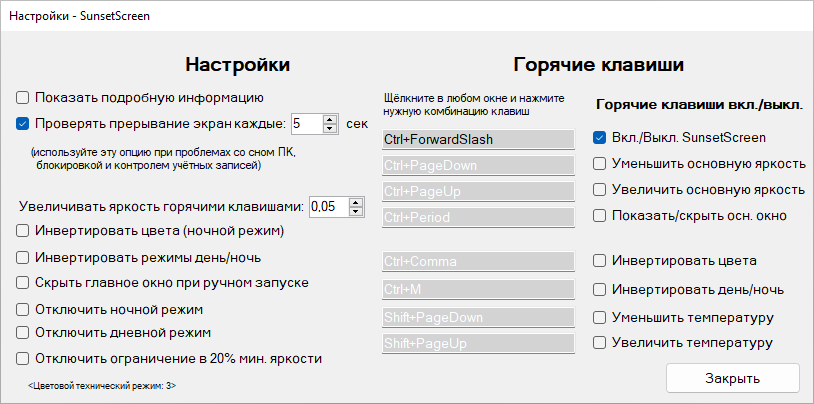Enable the Увеличить температуру hotkey checkbox
This screenshot has height=404, width=814.
(x=599, y=344)
